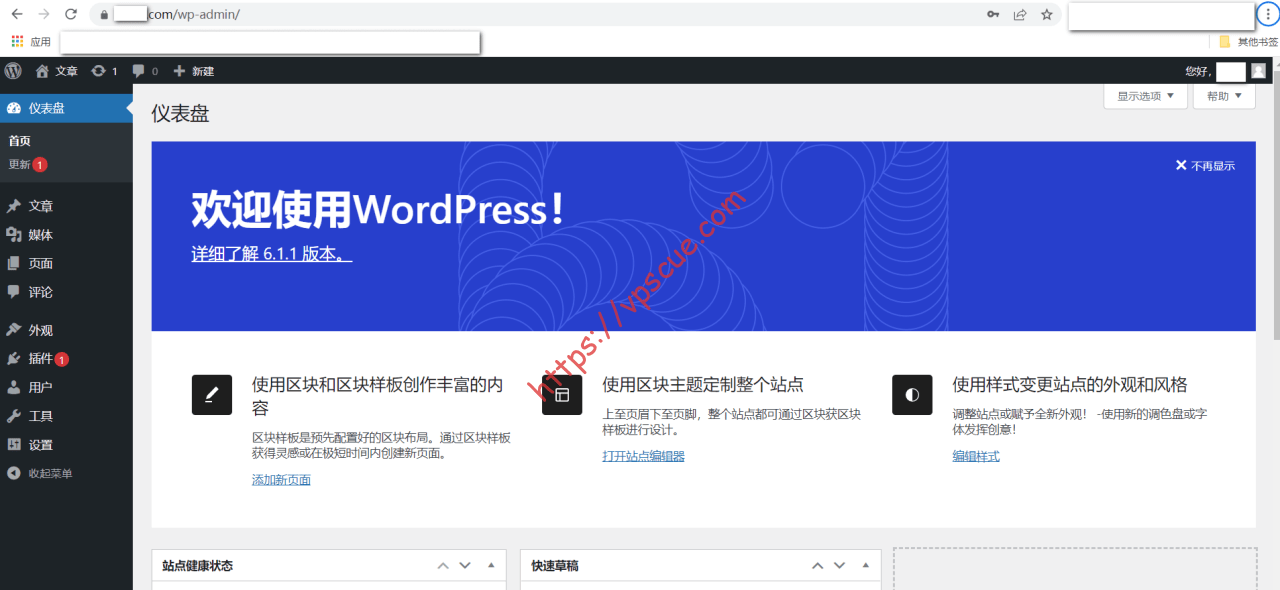Click the 打开站点编辑器 link
1280x590 pixels.
coord(643,456)
